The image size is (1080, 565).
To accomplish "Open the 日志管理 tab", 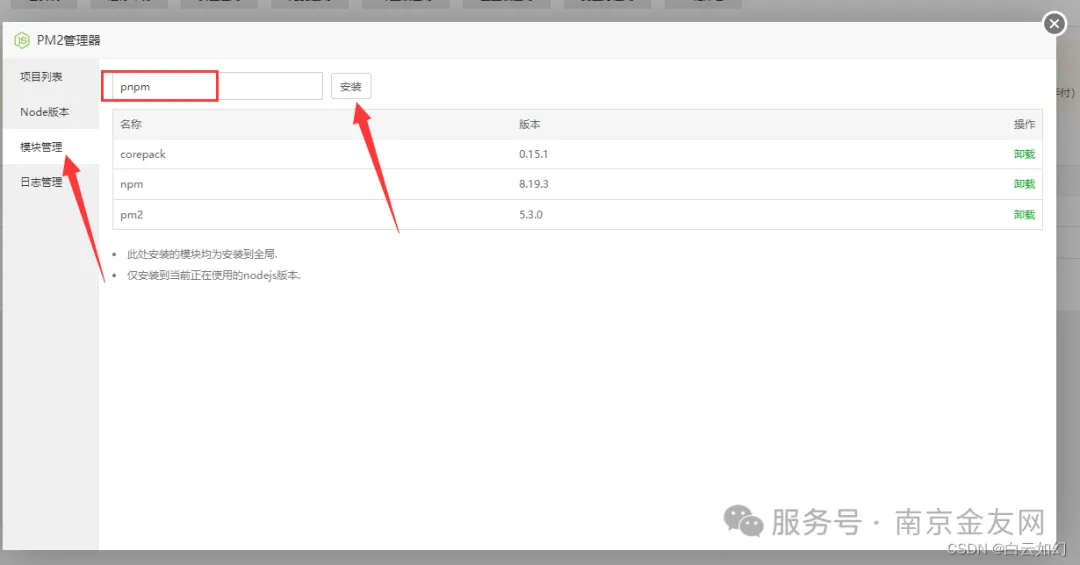I will tap(51, 182).
